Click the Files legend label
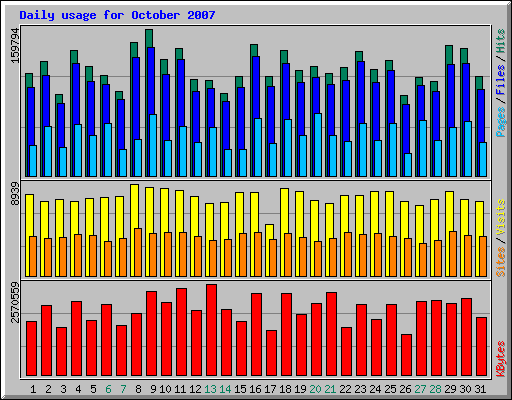 (x=501, y=80)
